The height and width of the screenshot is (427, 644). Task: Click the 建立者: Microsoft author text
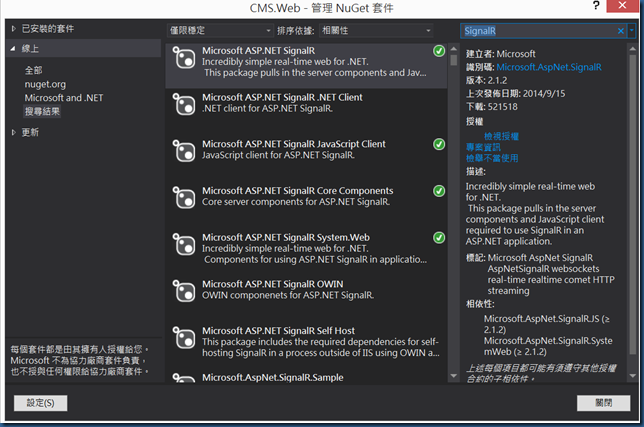point(501,54)
